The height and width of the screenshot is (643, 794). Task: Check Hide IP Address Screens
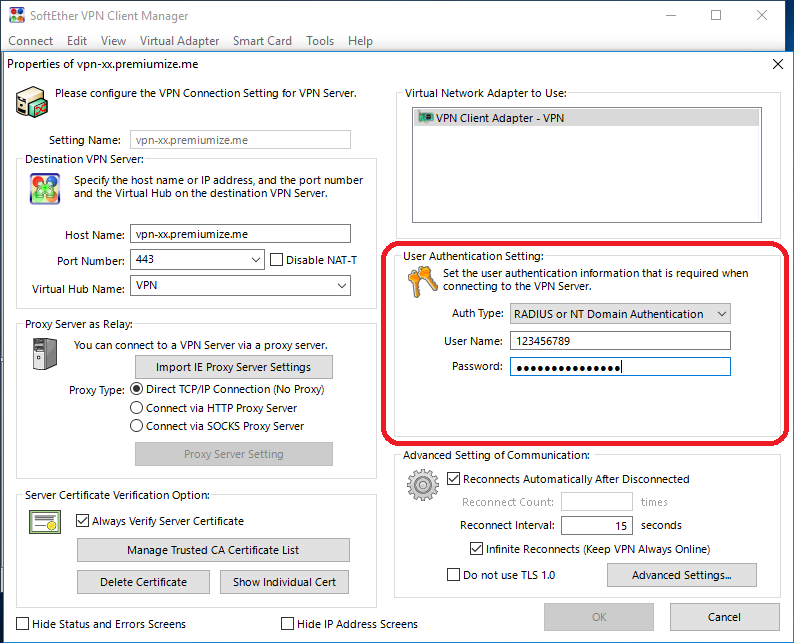pyautogui.click(x=287, y=623)
